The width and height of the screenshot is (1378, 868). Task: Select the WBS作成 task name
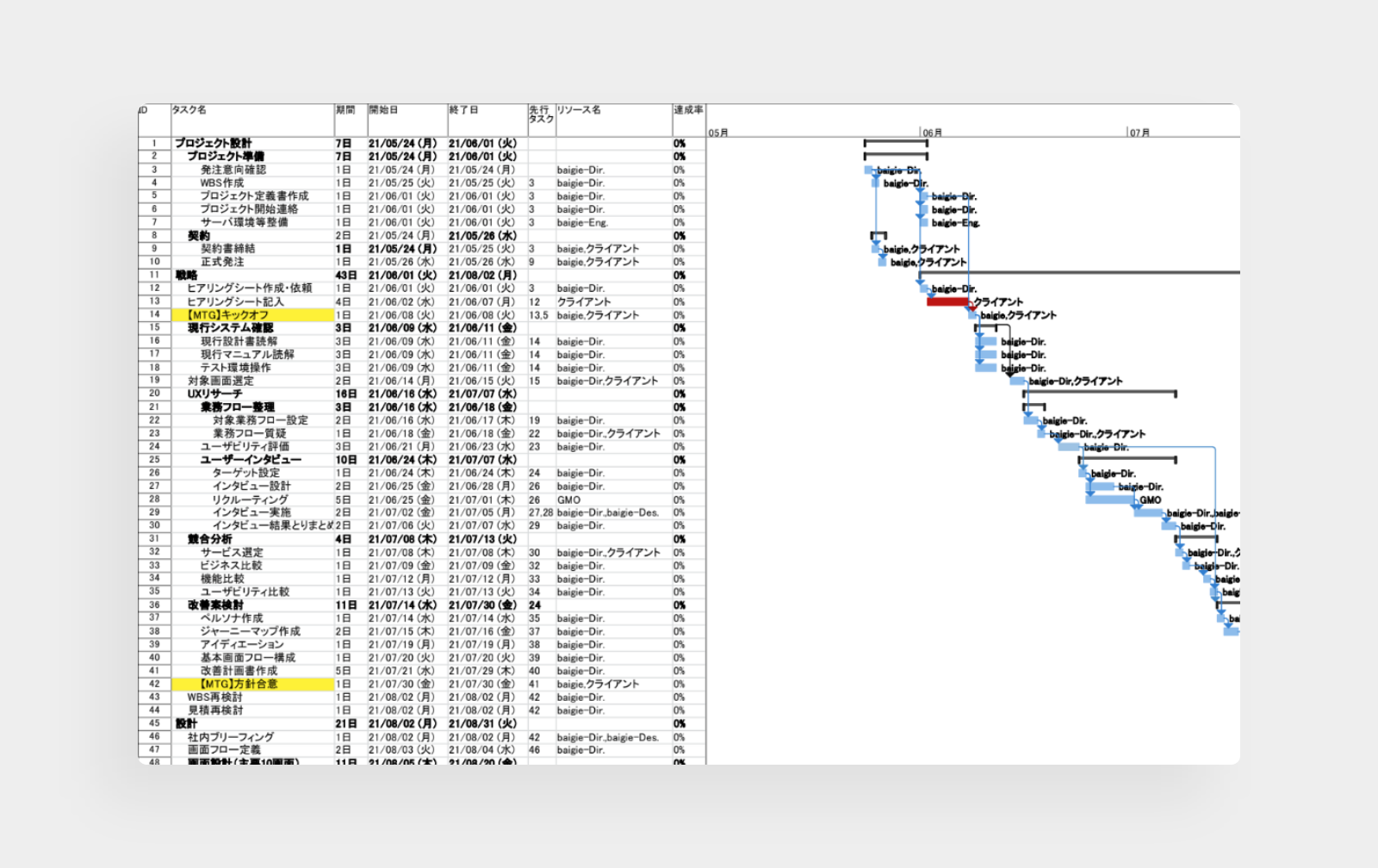click(222, 183)
